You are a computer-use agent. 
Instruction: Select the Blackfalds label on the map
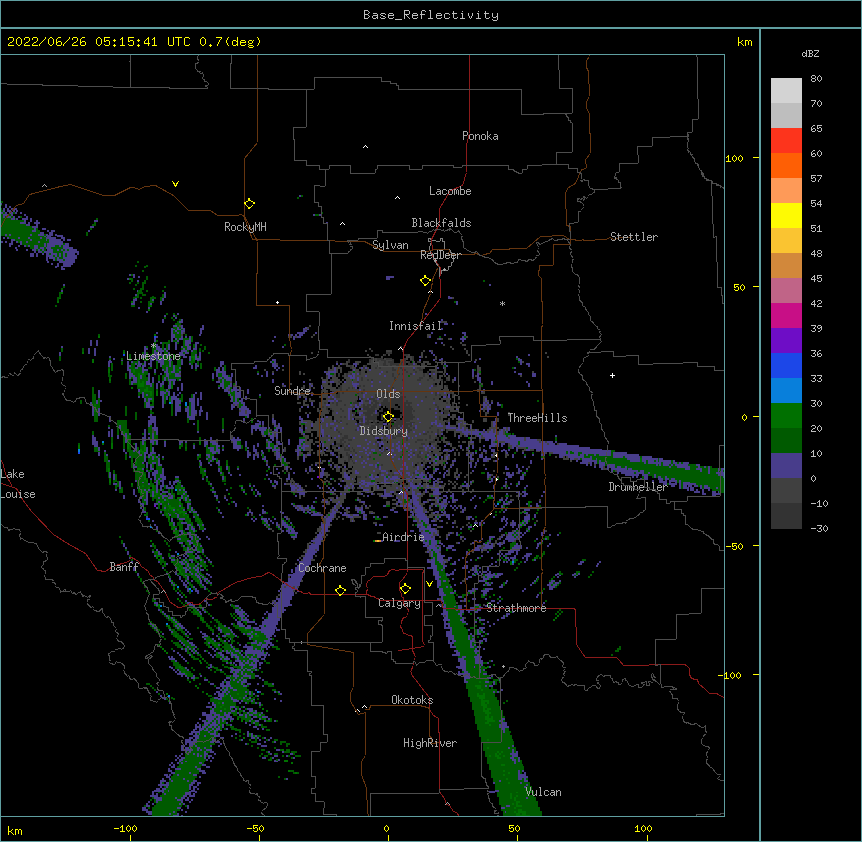441,223
